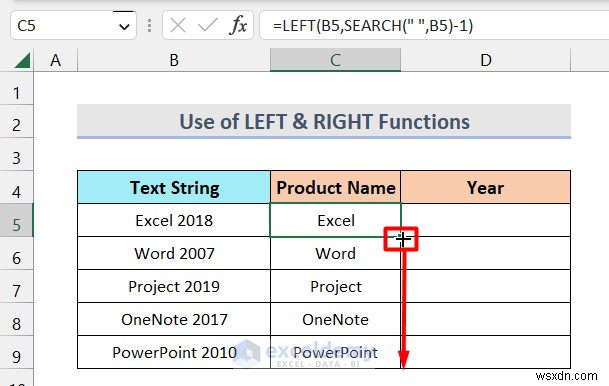Select cell 'Project 2019'
The image size is (609, 386).
tap(174, 286)
